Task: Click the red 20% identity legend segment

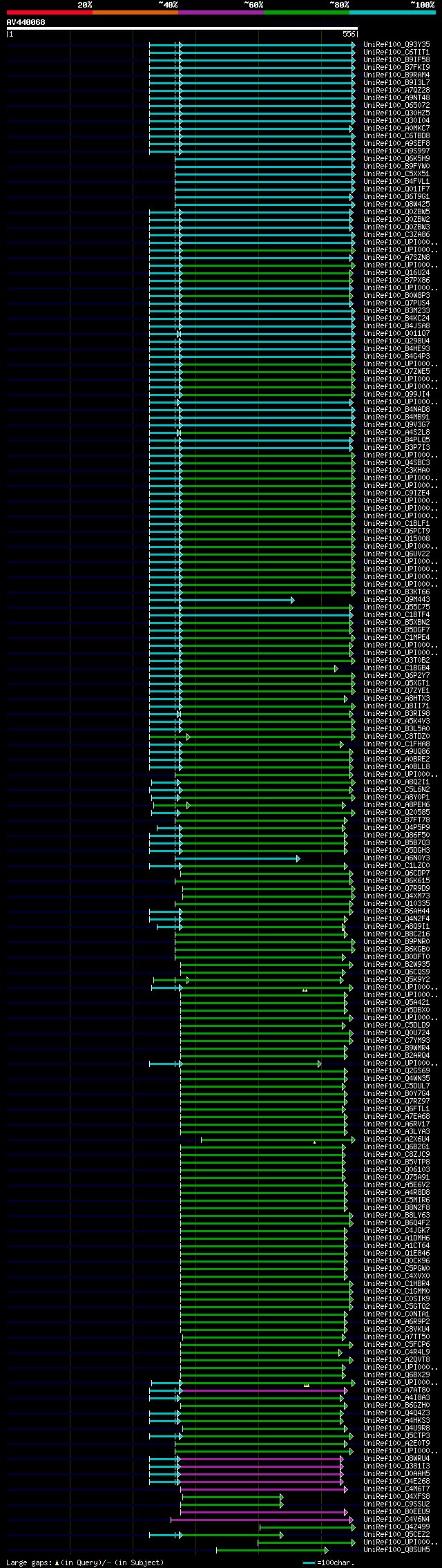Action: click(x=49, y=12)
